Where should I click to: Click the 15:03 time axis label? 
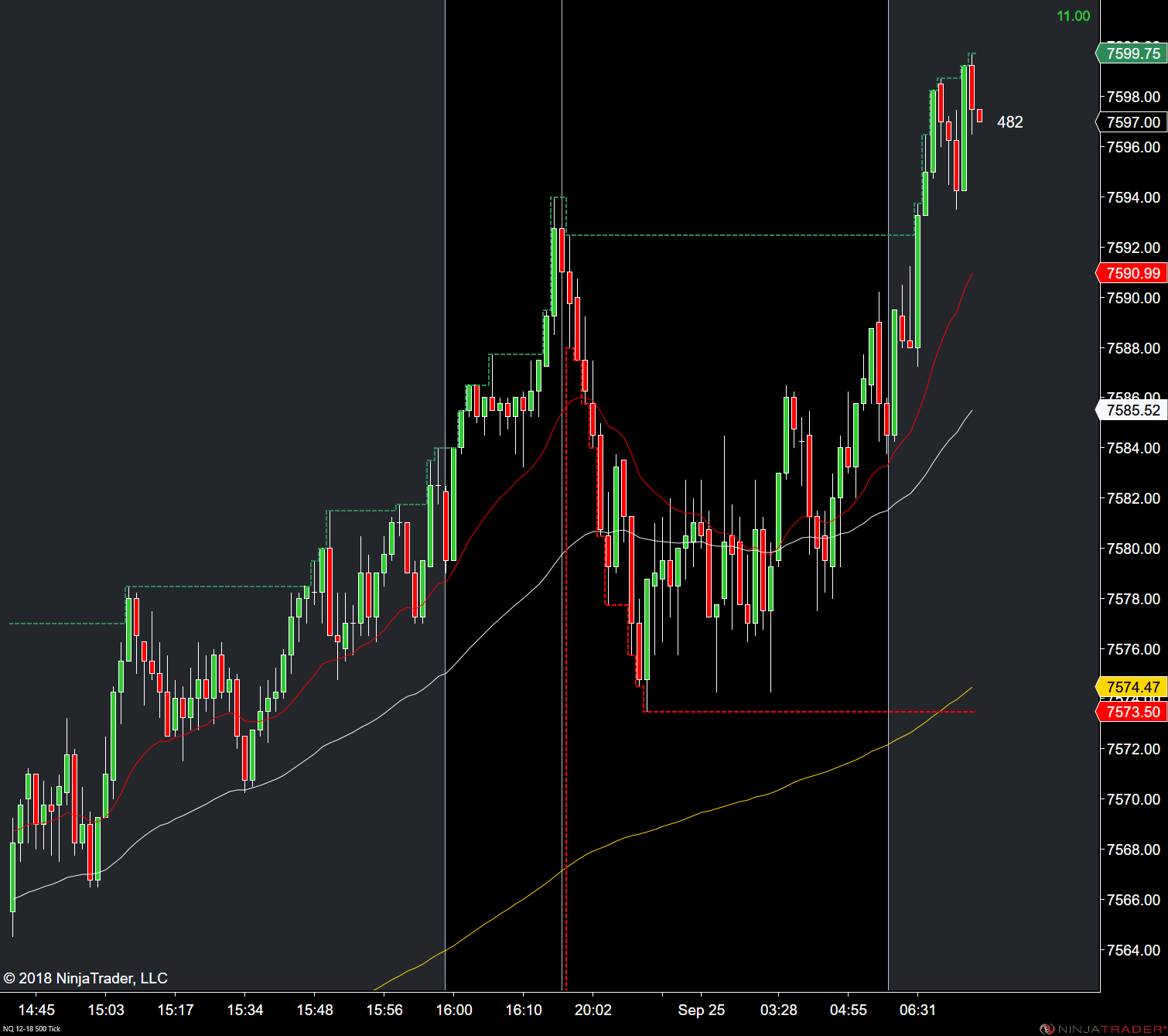coord(106,1010)
